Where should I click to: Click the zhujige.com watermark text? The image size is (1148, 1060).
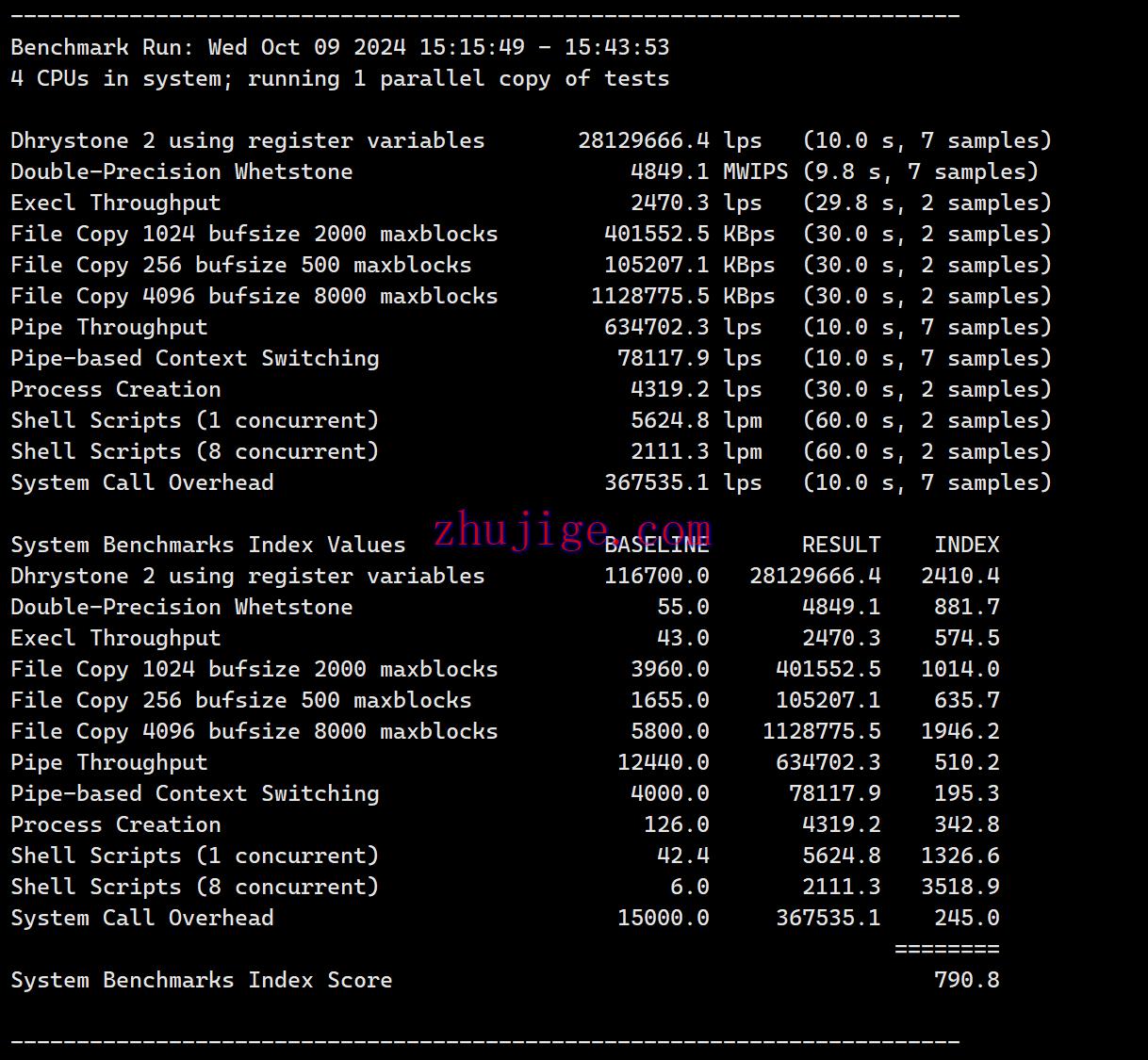[x=571, y=530]
